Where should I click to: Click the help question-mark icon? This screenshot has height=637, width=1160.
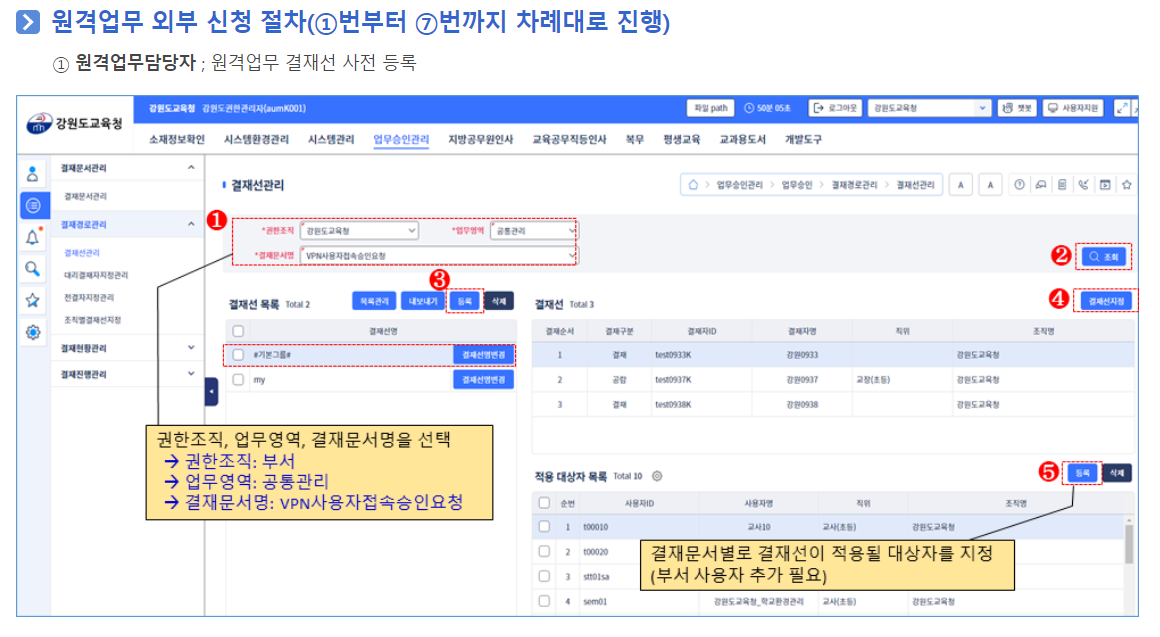tap(1019, 185)
